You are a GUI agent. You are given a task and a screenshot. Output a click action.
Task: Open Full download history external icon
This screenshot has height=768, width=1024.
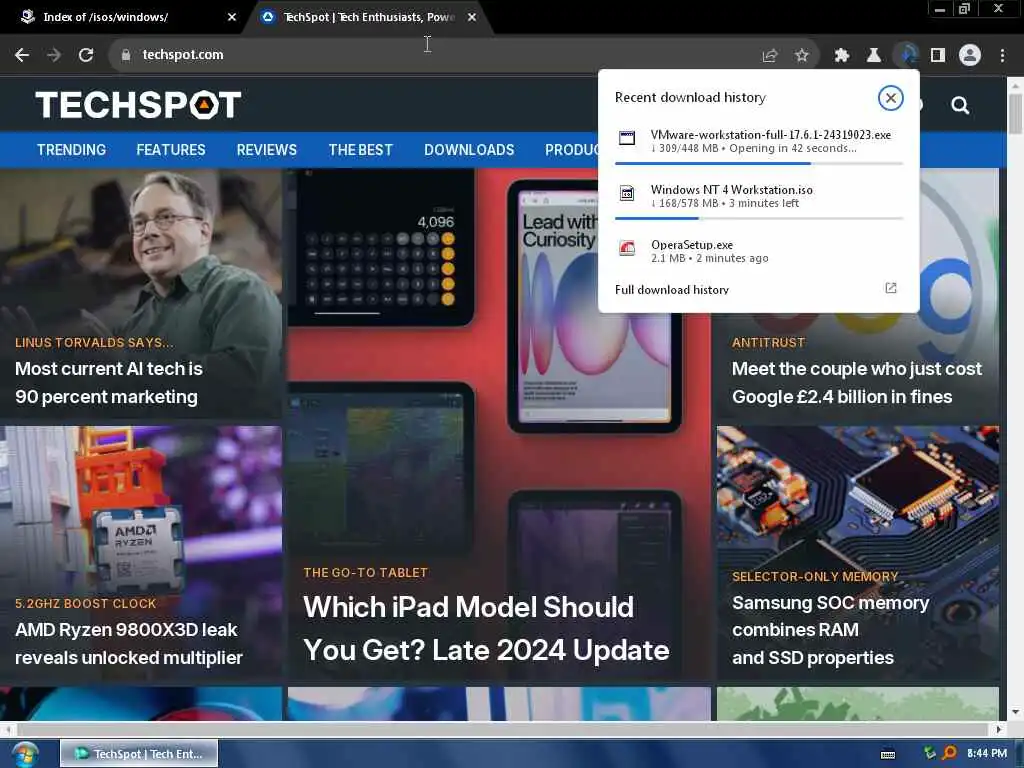tap(891, 288)
